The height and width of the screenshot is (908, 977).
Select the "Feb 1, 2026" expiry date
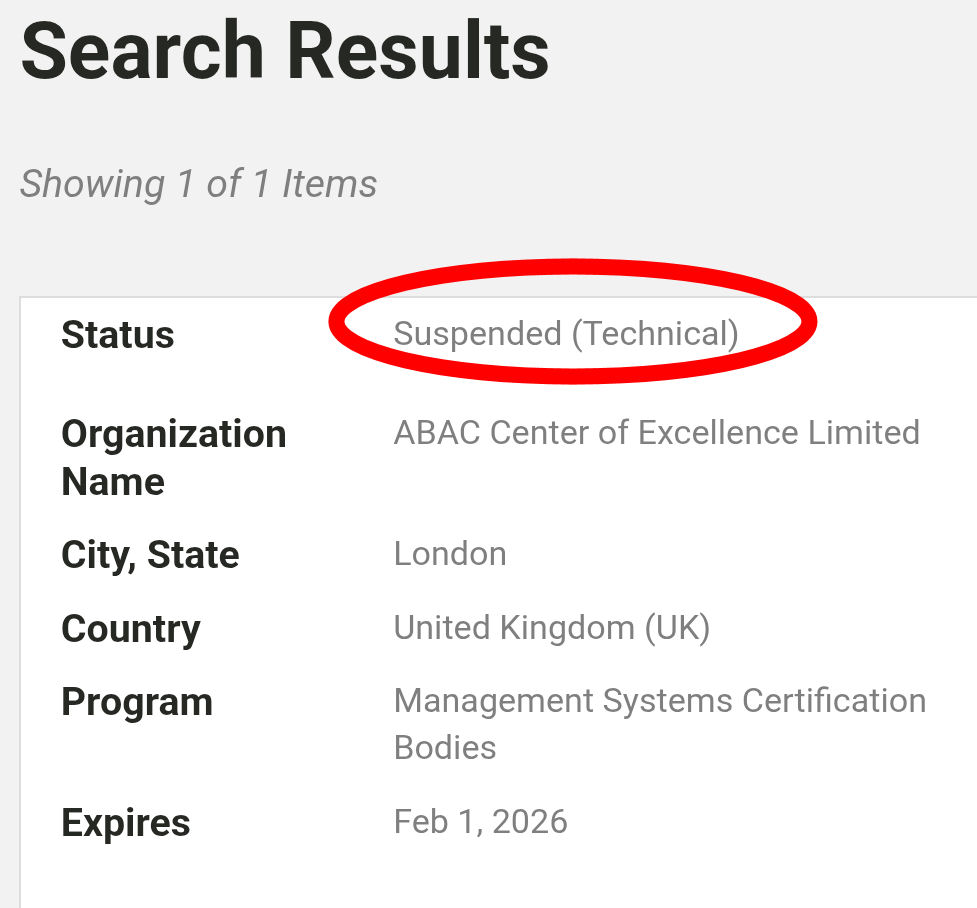481,822
